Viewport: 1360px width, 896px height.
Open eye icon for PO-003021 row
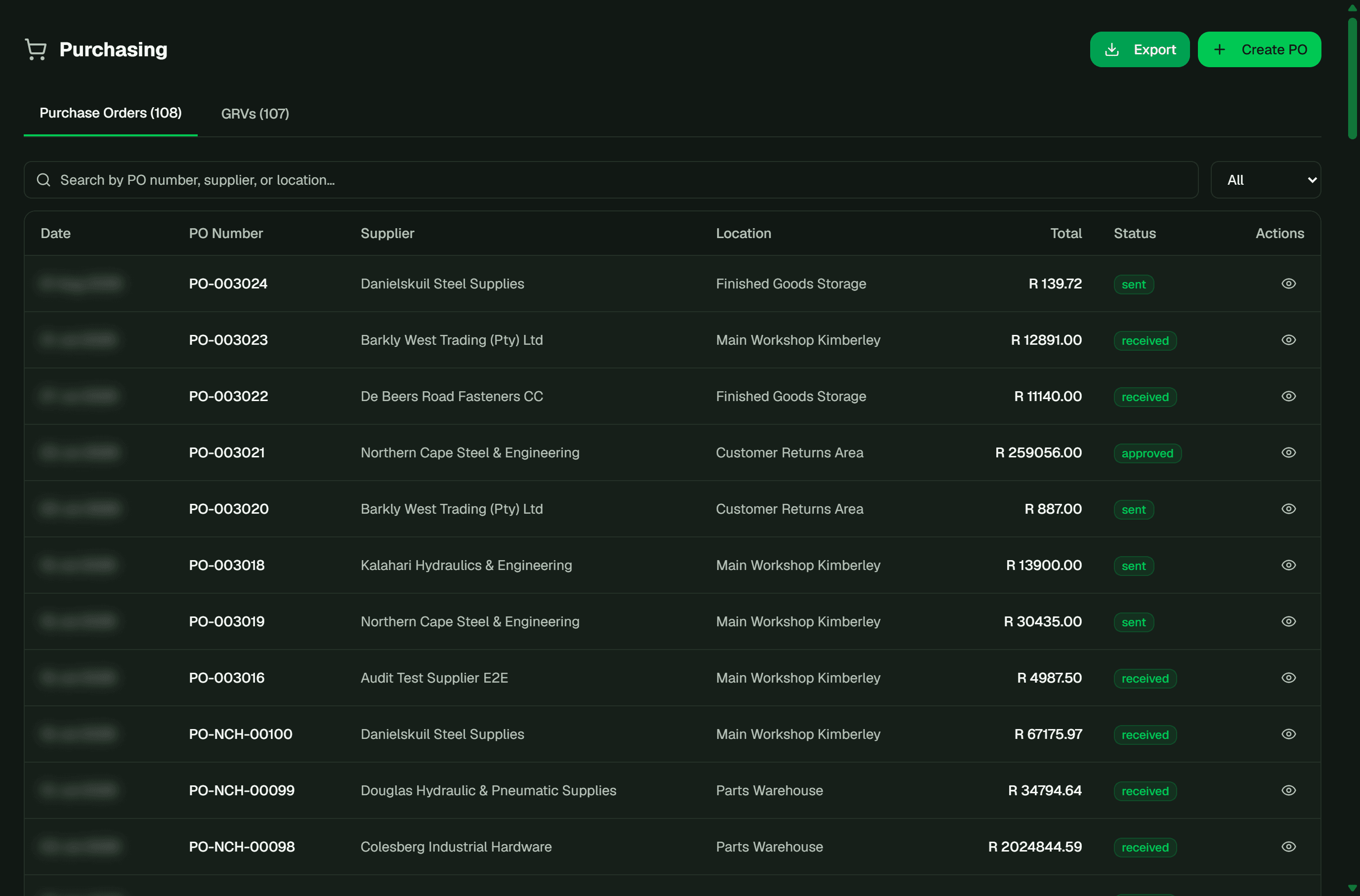click(x=1288, y=452)
